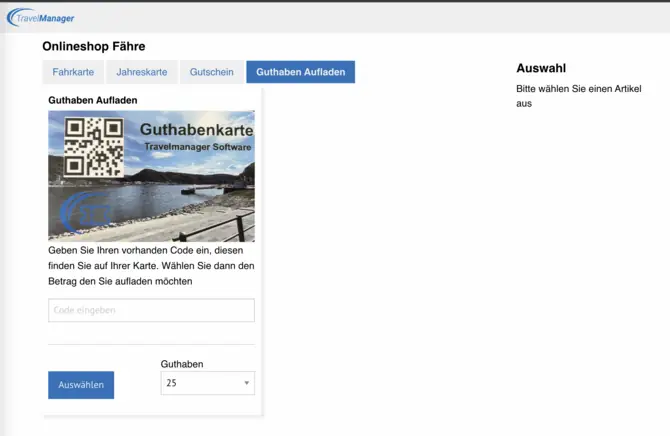This screenshot has height=436, width=670.
Task: Expand the Guthaben amount dropdown showing 25
Action: point(207,383)
